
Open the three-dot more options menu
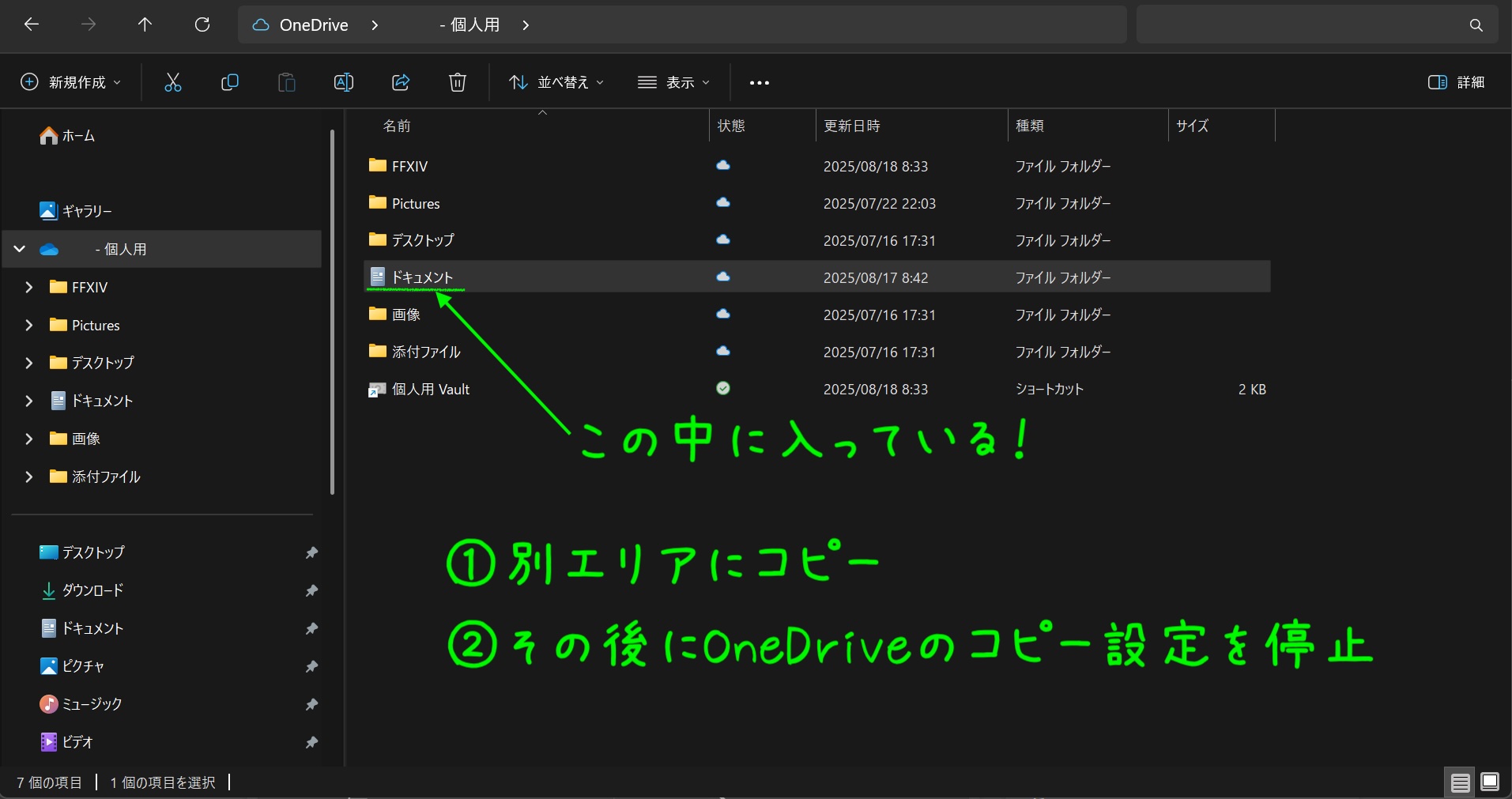pyautogui.click(x=760, y=82)
